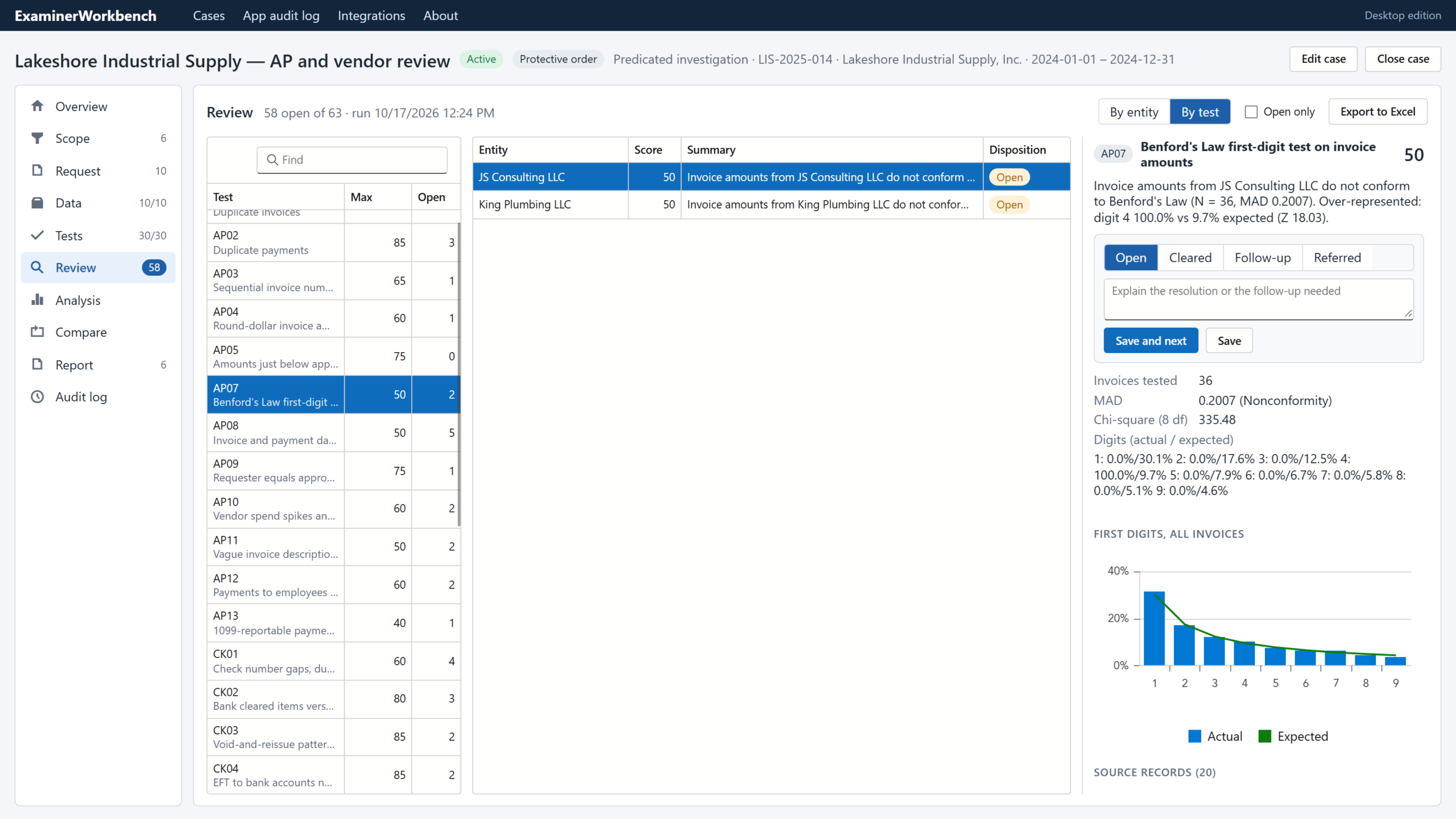Click the Score column header
The image size is (1456, 819).
tap(655, 150)
